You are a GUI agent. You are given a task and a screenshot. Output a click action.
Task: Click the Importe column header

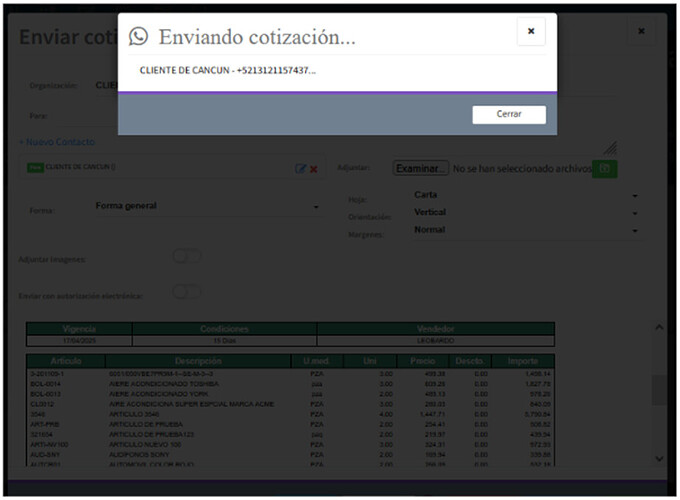tap(522, 361)
